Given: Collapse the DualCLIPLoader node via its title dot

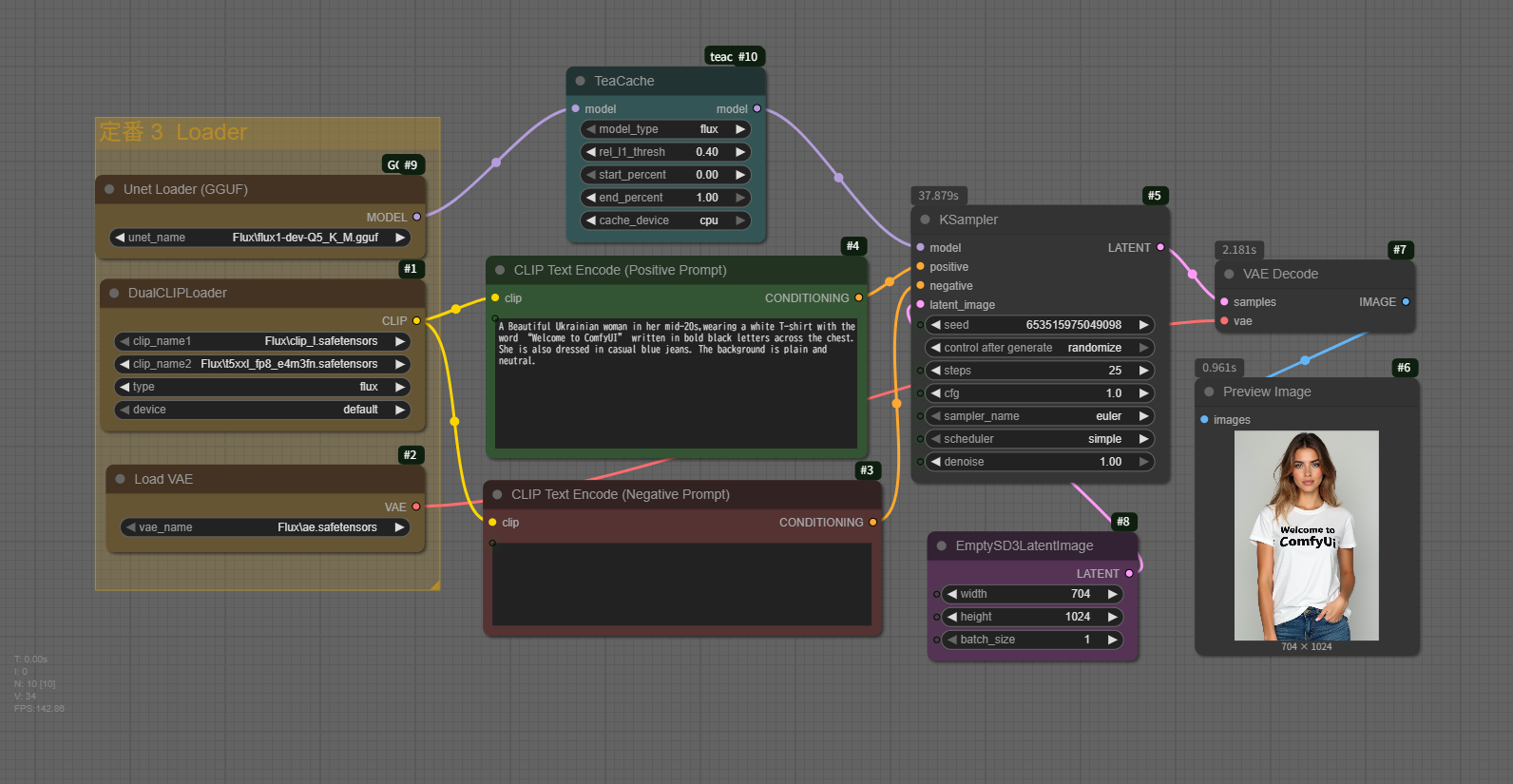Looking at the screenshot, I should click(x=114, y=293).
